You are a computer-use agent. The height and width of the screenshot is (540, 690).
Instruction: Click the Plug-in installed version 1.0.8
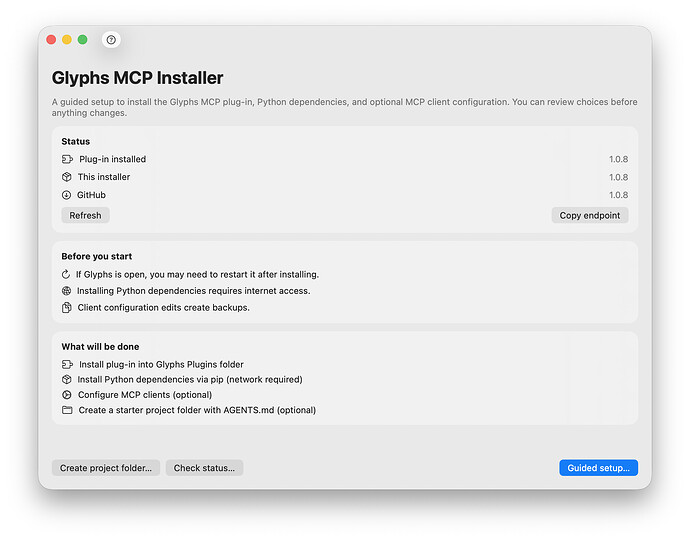[x=618, y=159]
